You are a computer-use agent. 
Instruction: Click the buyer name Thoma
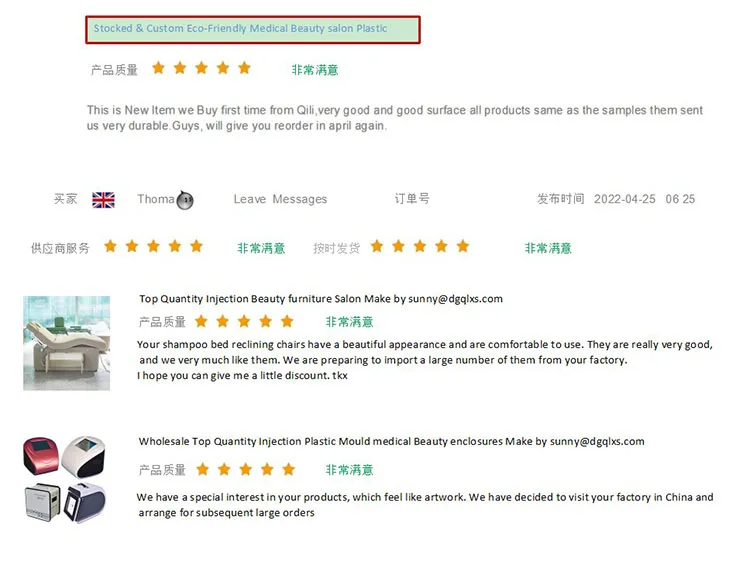click(156, 199)
